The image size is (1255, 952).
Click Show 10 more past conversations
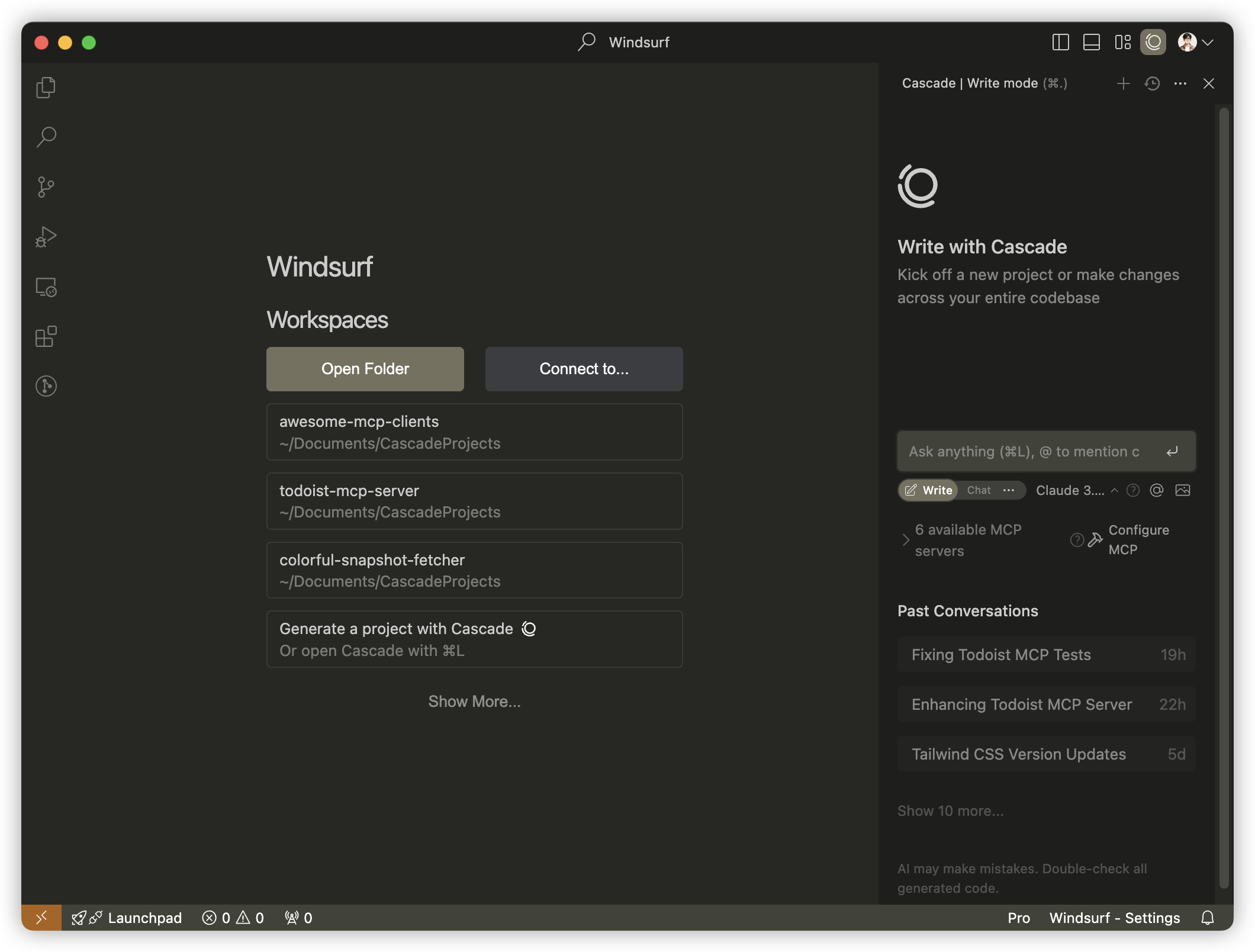(x=950, y=811)
